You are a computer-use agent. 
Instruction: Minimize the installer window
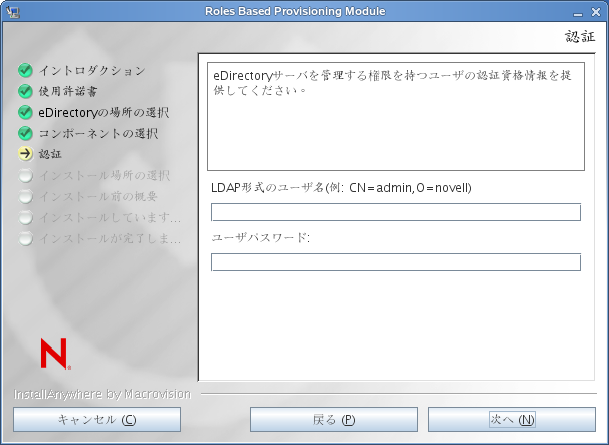click(578, 13)
